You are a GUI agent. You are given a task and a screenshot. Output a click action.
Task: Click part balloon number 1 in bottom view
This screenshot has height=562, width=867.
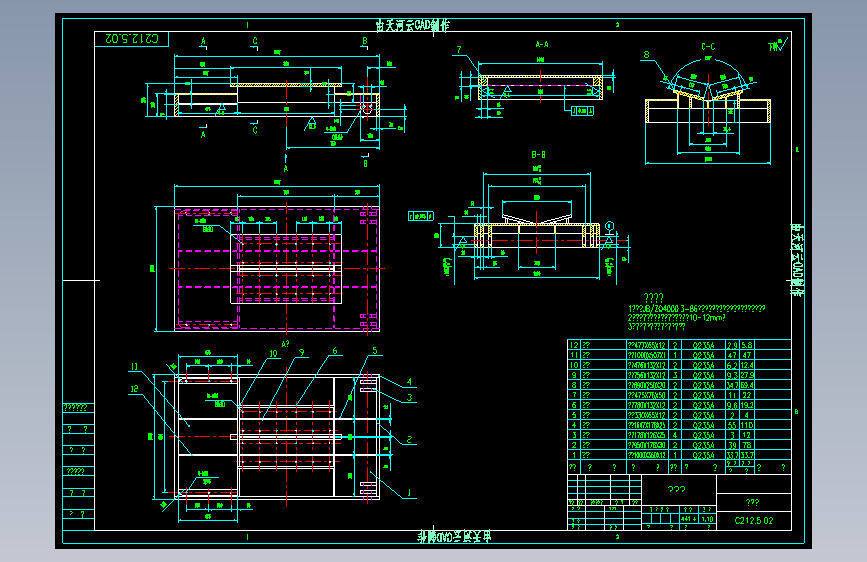[x=409, y=492]
